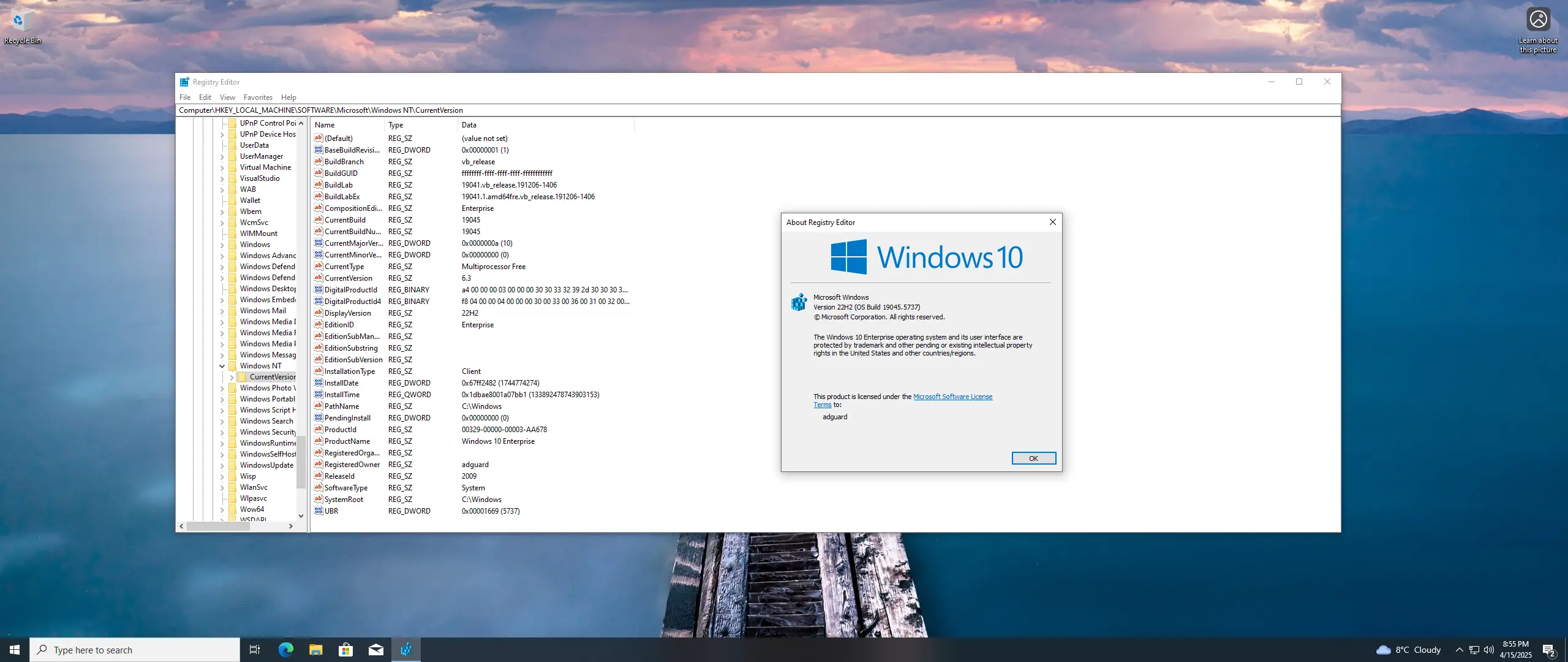Open Microsoft Edge from the taskbar
Viewport: 1568px width, 662px height.
coord(286,650)
